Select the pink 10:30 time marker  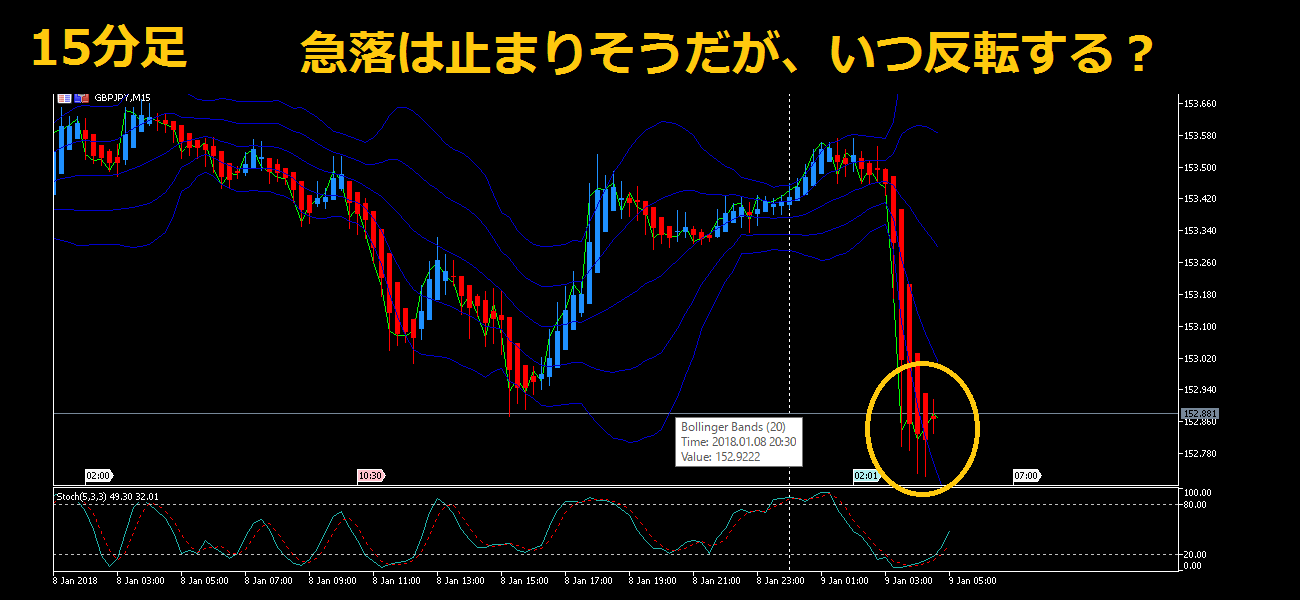[x=370, y=476]
